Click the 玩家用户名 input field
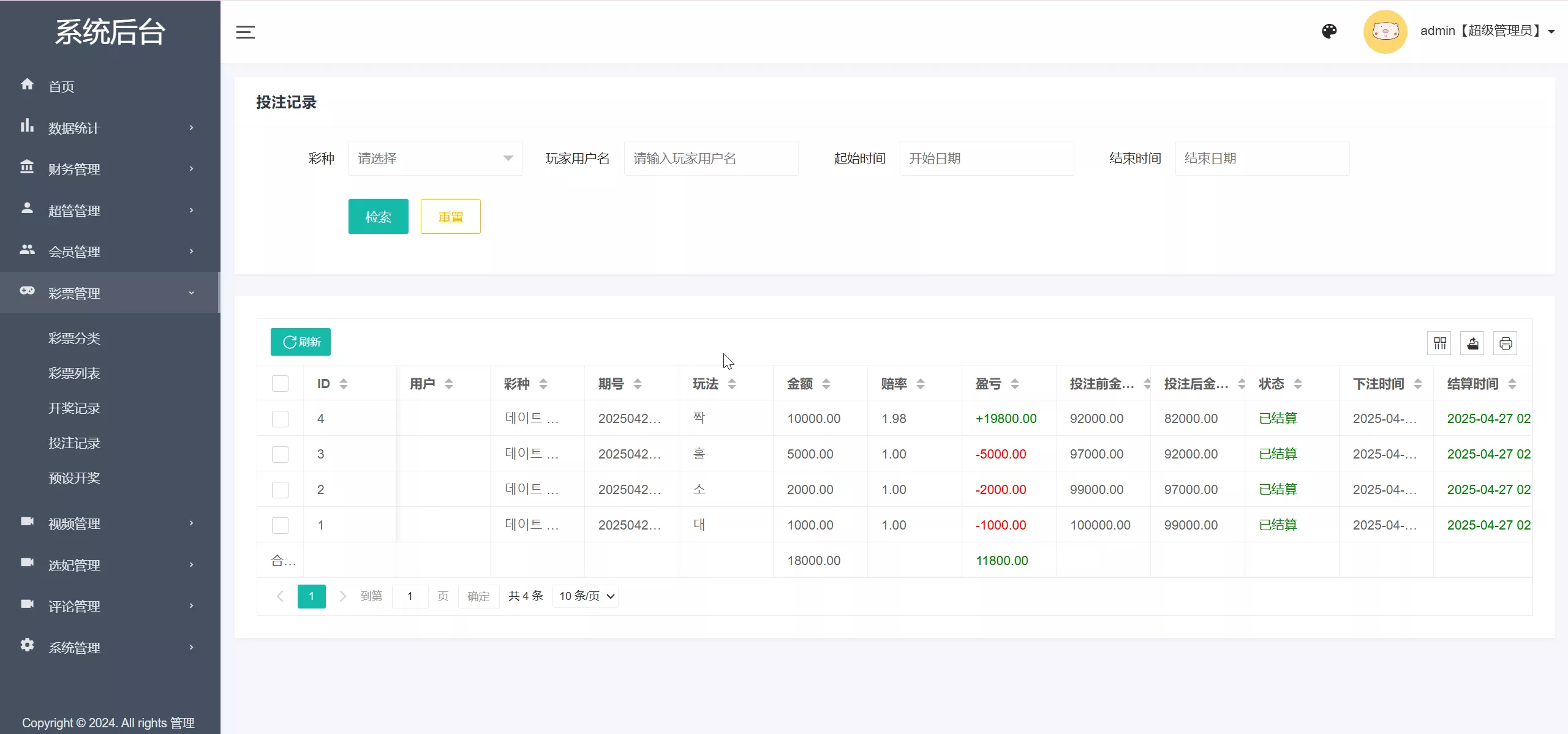1568x734 pixels. [x=710, y=159]
